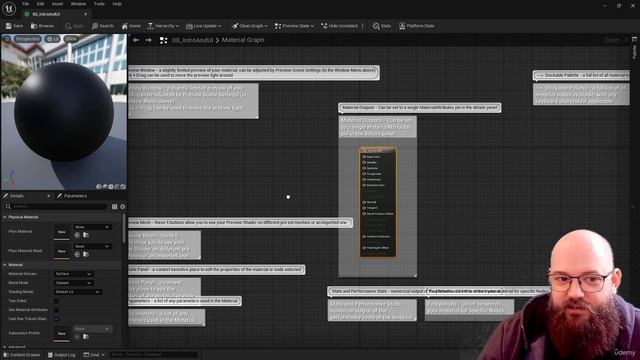
Task: Click the Lit view mode button
Action: pyautogui.click(x=53, y=39)
